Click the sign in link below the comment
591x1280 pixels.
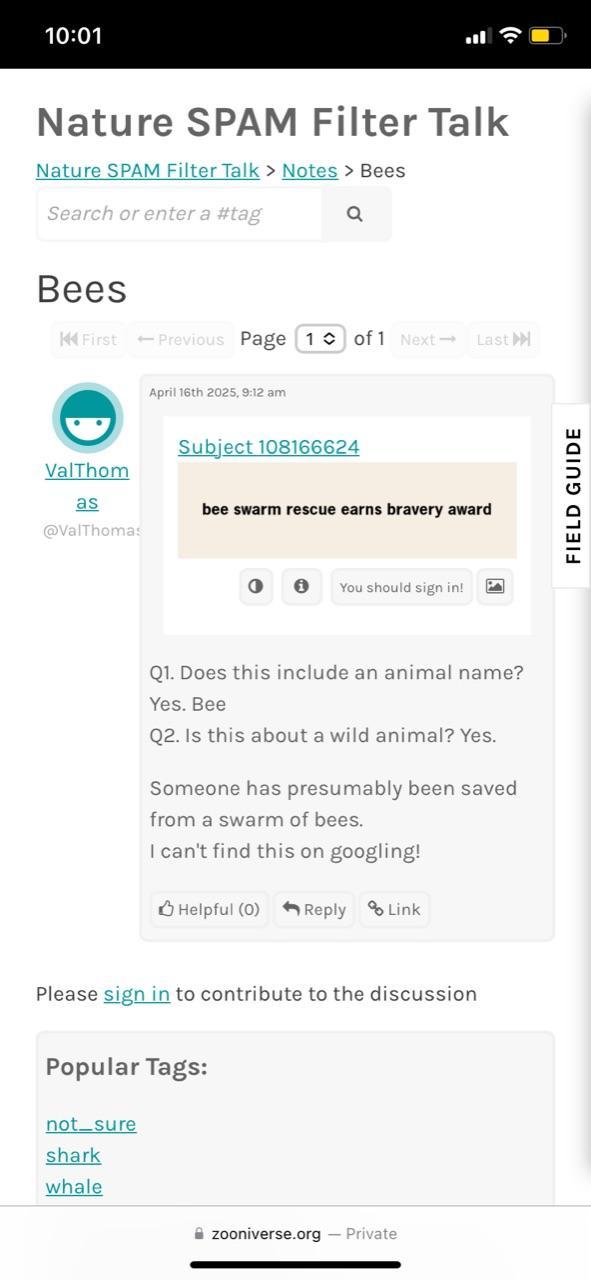137,994
